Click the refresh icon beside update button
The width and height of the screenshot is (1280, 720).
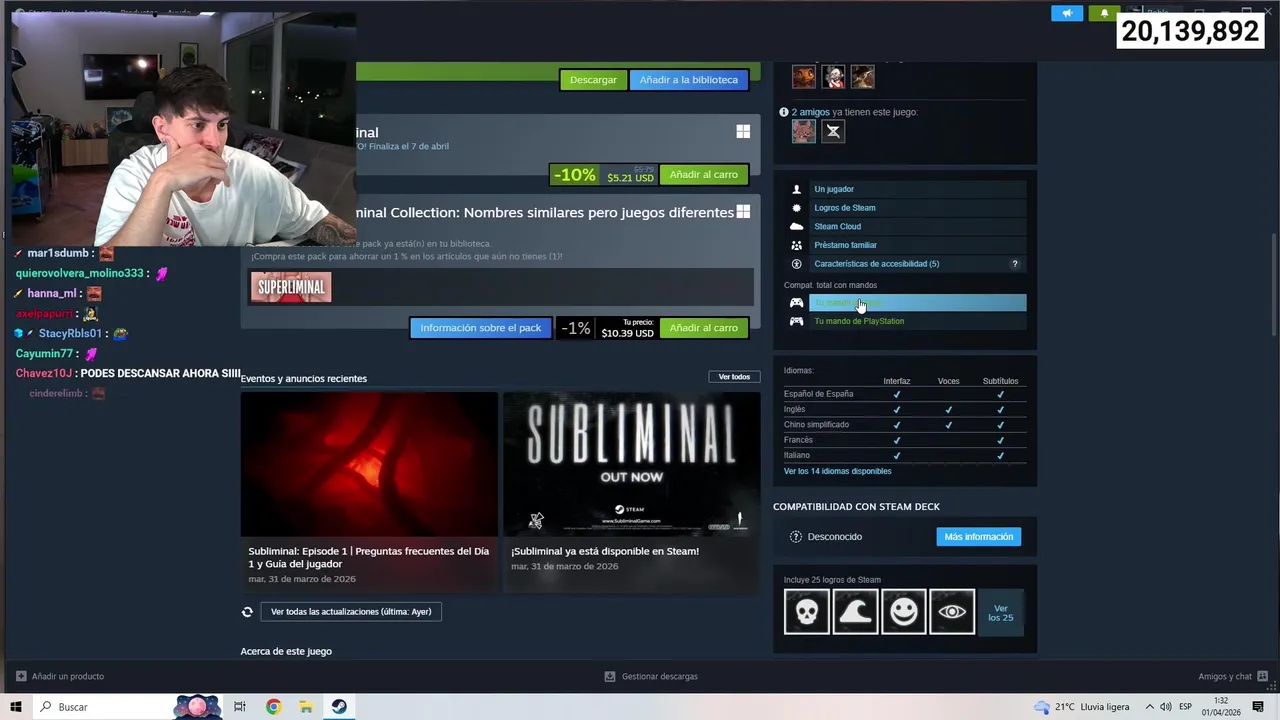pos(247,612)
